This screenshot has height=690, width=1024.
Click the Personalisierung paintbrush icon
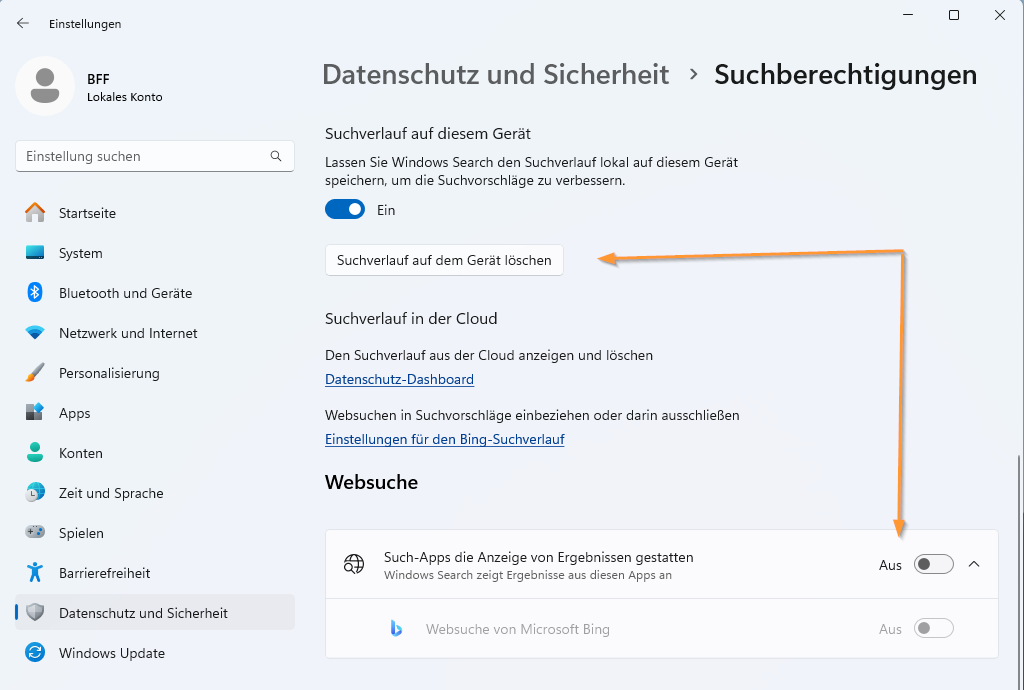[x=35, y=373]
